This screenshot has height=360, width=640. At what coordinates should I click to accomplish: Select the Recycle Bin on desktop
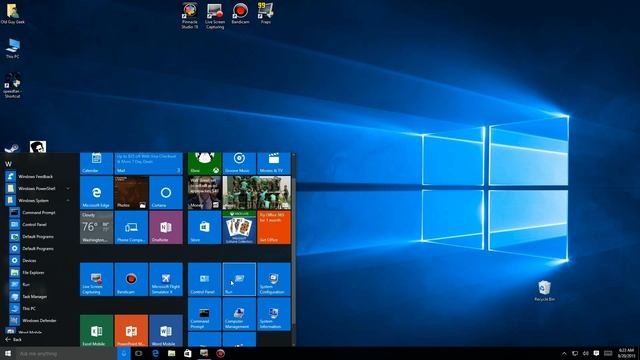click(x=544, y=291)
